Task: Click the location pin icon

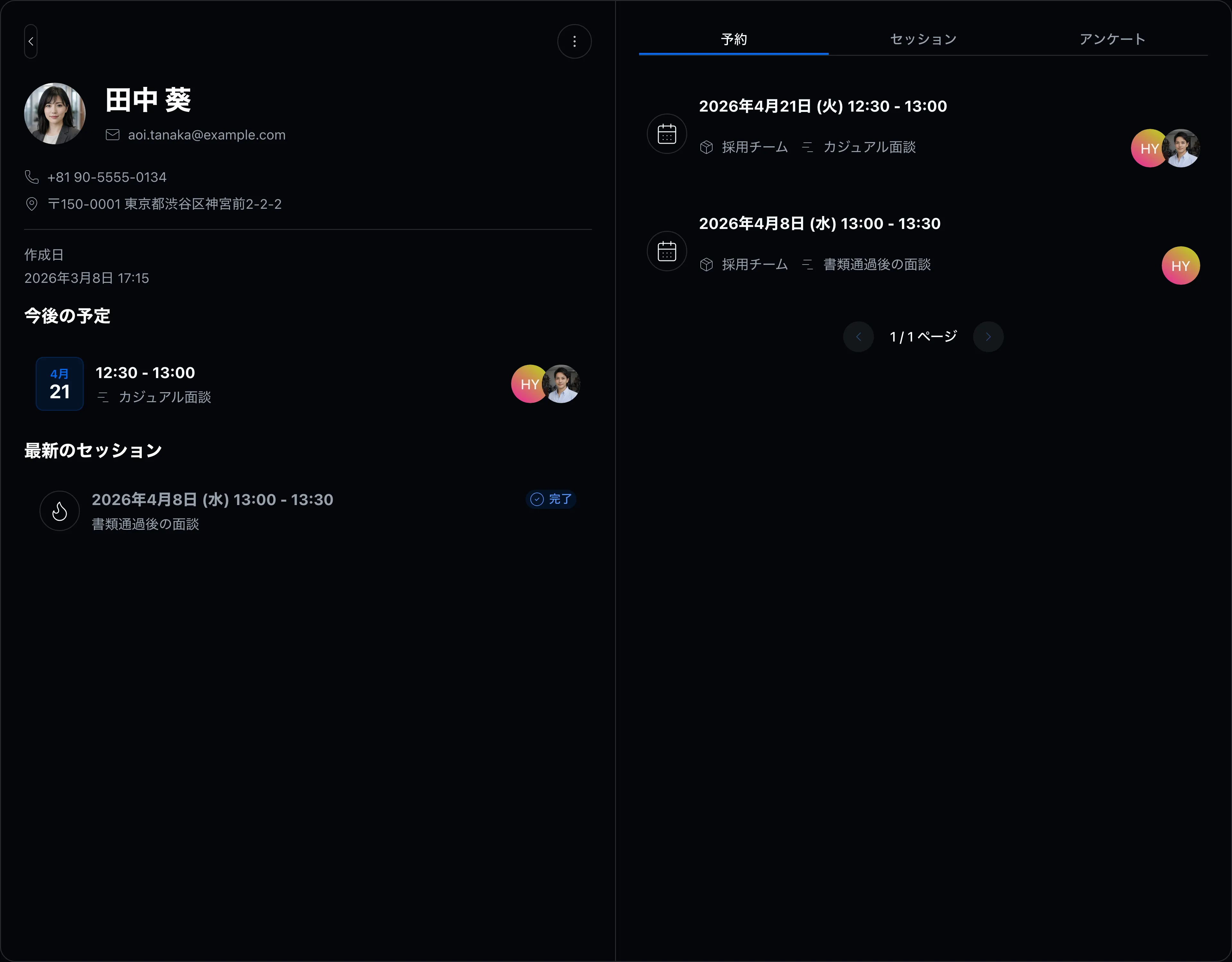Action: pyautogui.click(x=31, y=204)
